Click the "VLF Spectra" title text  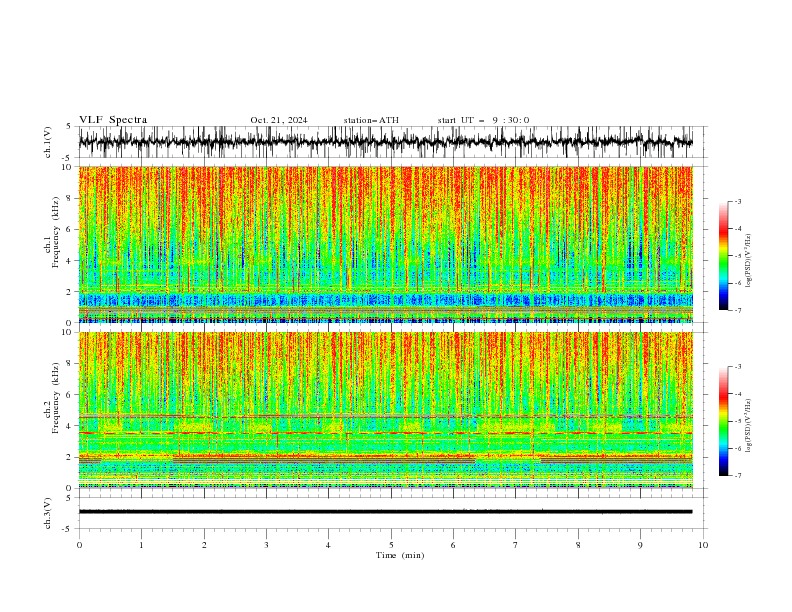click(113, 120)
